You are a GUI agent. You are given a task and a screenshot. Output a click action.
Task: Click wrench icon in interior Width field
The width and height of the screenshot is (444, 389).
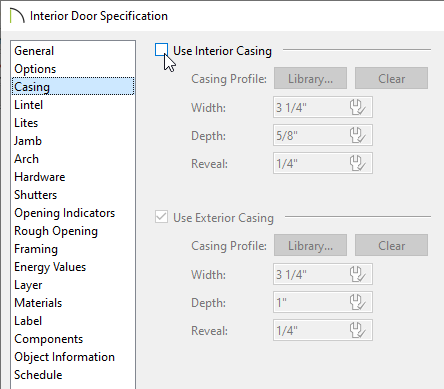click(x=358, y=107)
